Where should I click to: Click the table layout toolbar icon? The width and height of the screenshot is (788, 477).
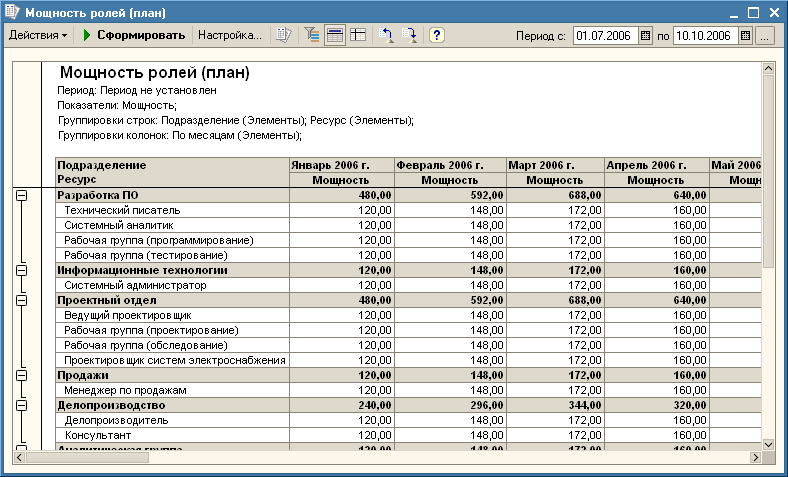[358, 35]
